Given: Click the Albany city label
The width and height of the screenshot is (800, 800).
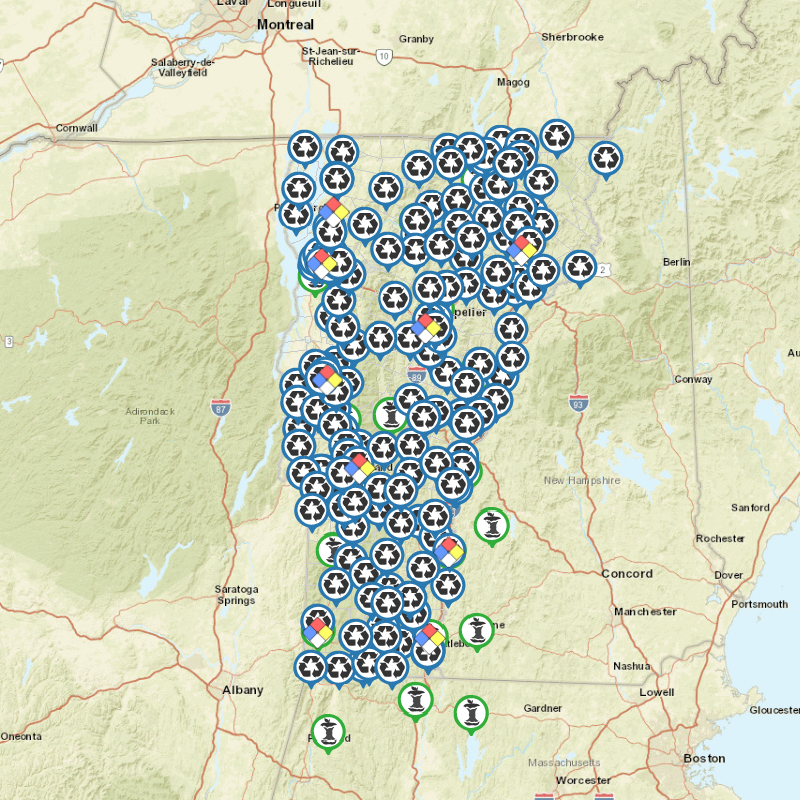Looking at the screenshot, I should pyautogui.click(x=243, y=690).
